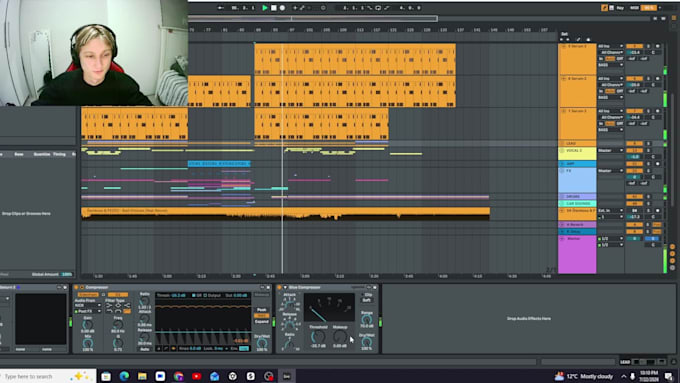The image size is (680, 383).
Task: Toggle Automation Arm icon in transport
Action: point(302,8)
